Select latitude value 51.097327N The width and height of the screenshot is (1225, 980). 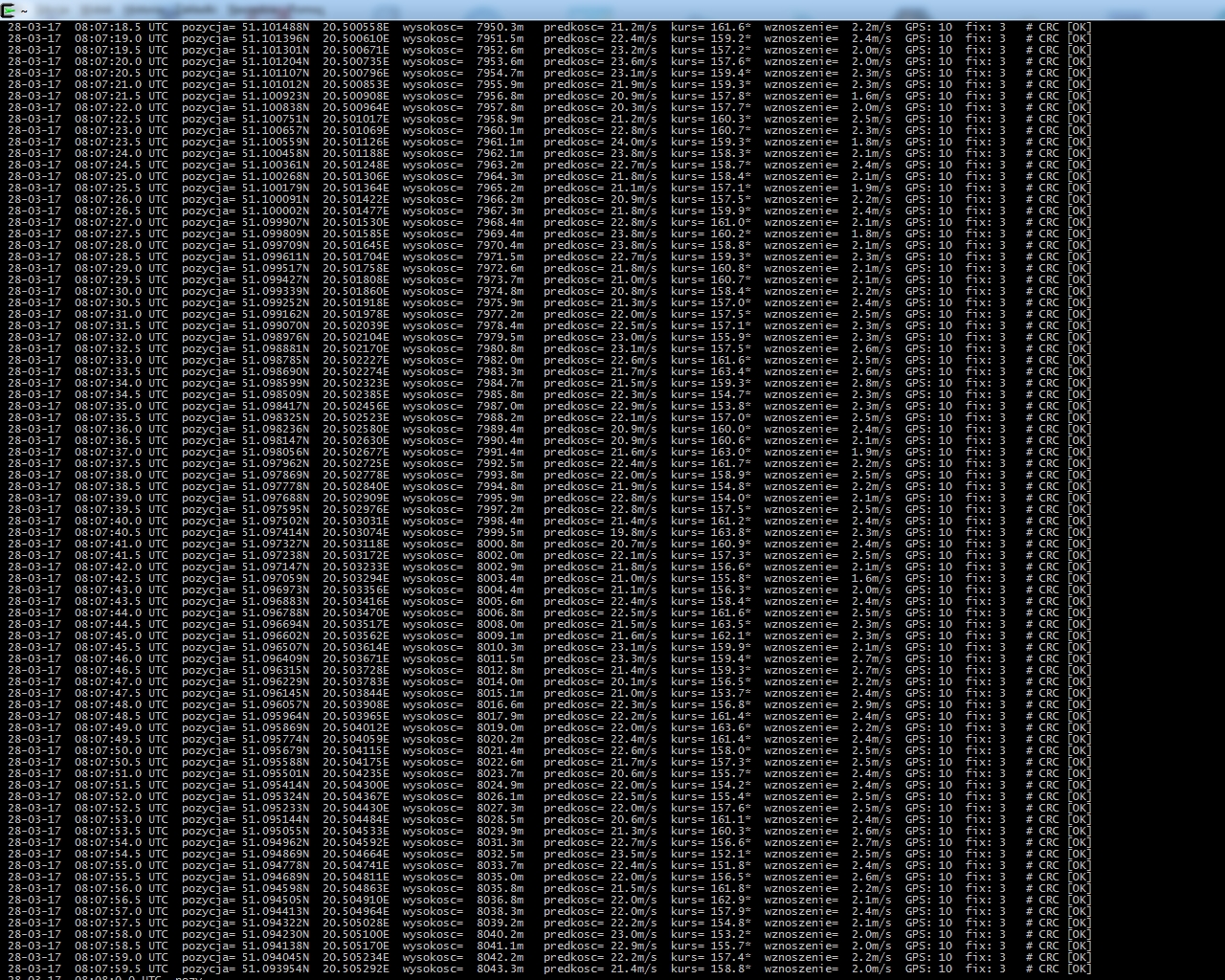(276, 544)
